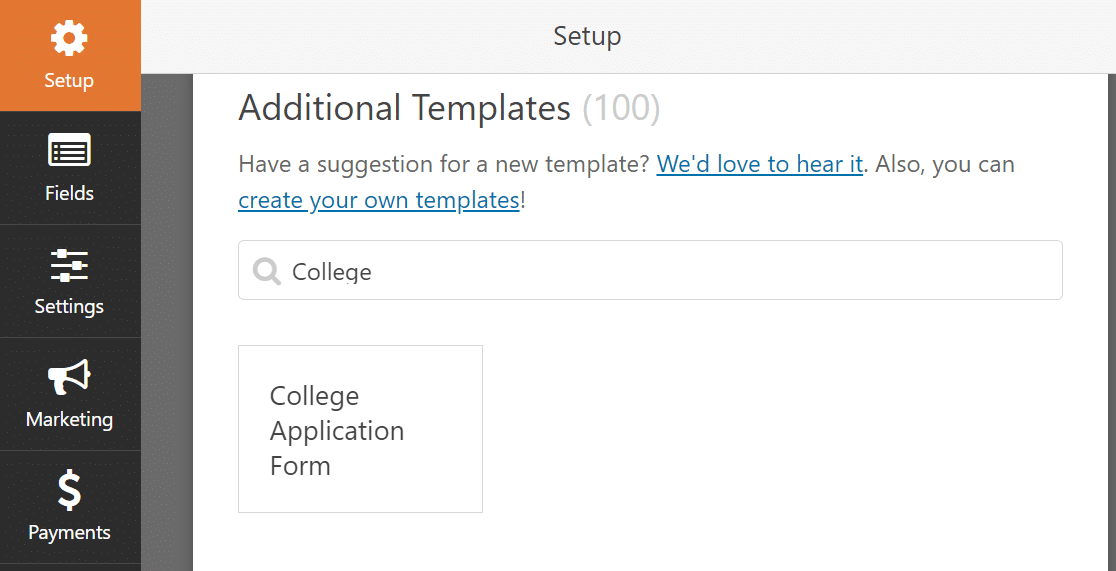Click the College Application Form title text
The image size is (1116, 571).
click(337, 431)
